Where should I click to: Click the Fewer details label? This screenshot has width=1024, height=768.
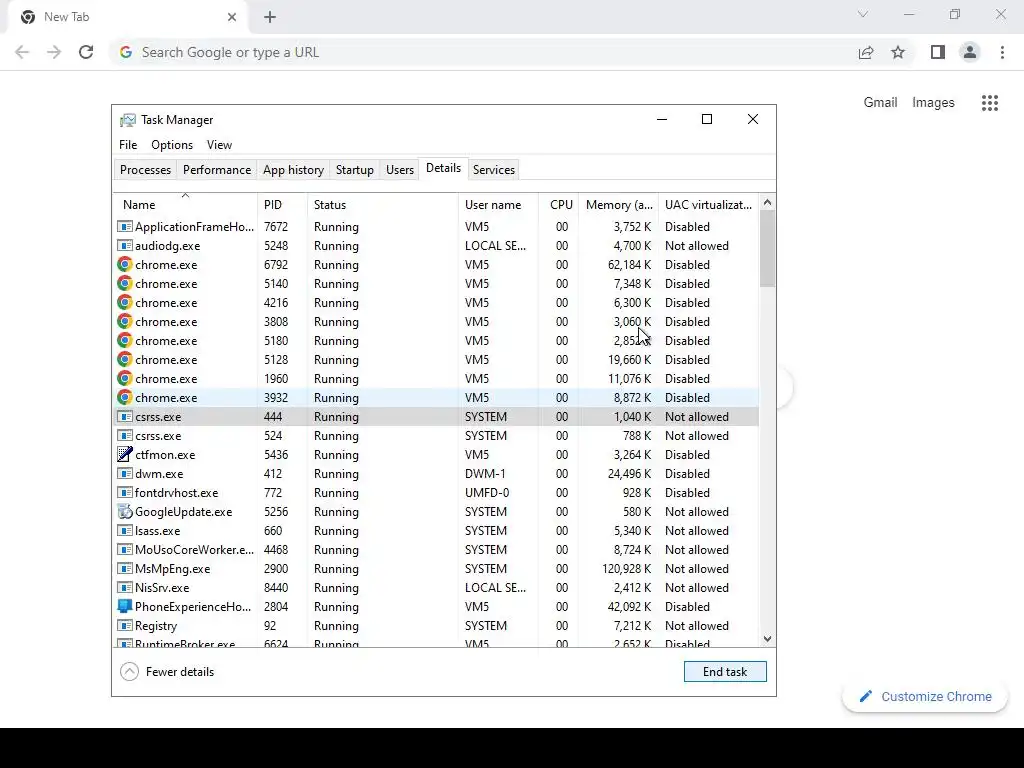click(180, 672)
